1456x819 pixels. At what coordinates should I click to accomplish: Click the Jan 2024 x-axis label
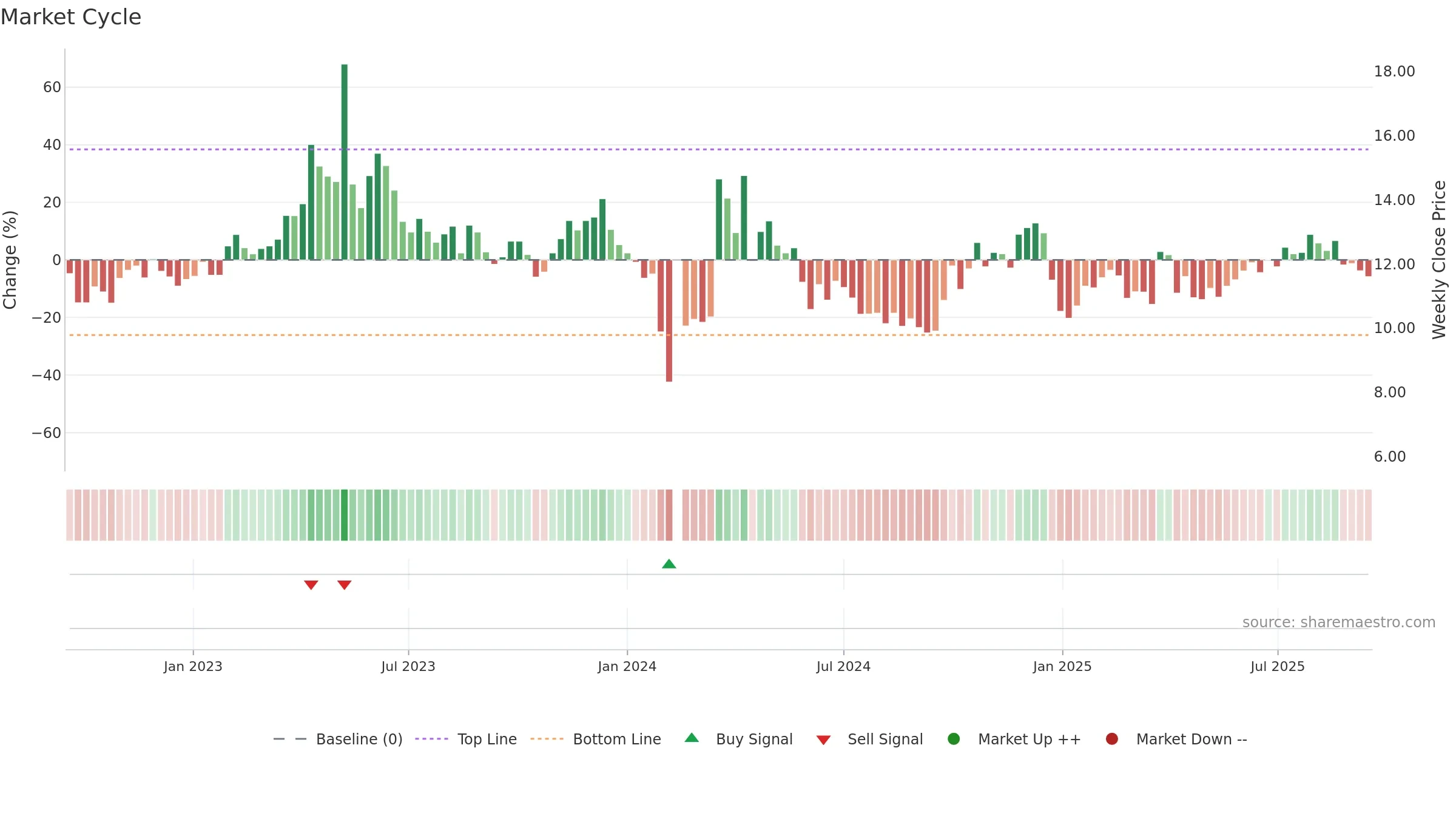point(627,667)
